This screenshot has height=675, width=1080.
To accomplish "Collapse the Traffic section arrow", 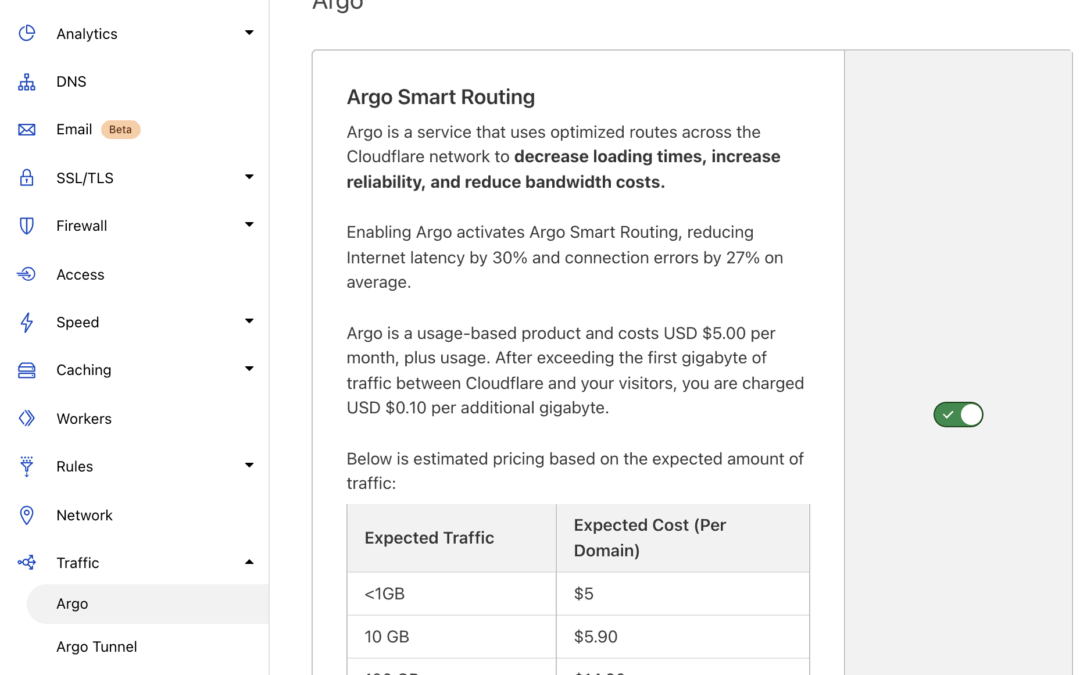I will coord(249,562).
